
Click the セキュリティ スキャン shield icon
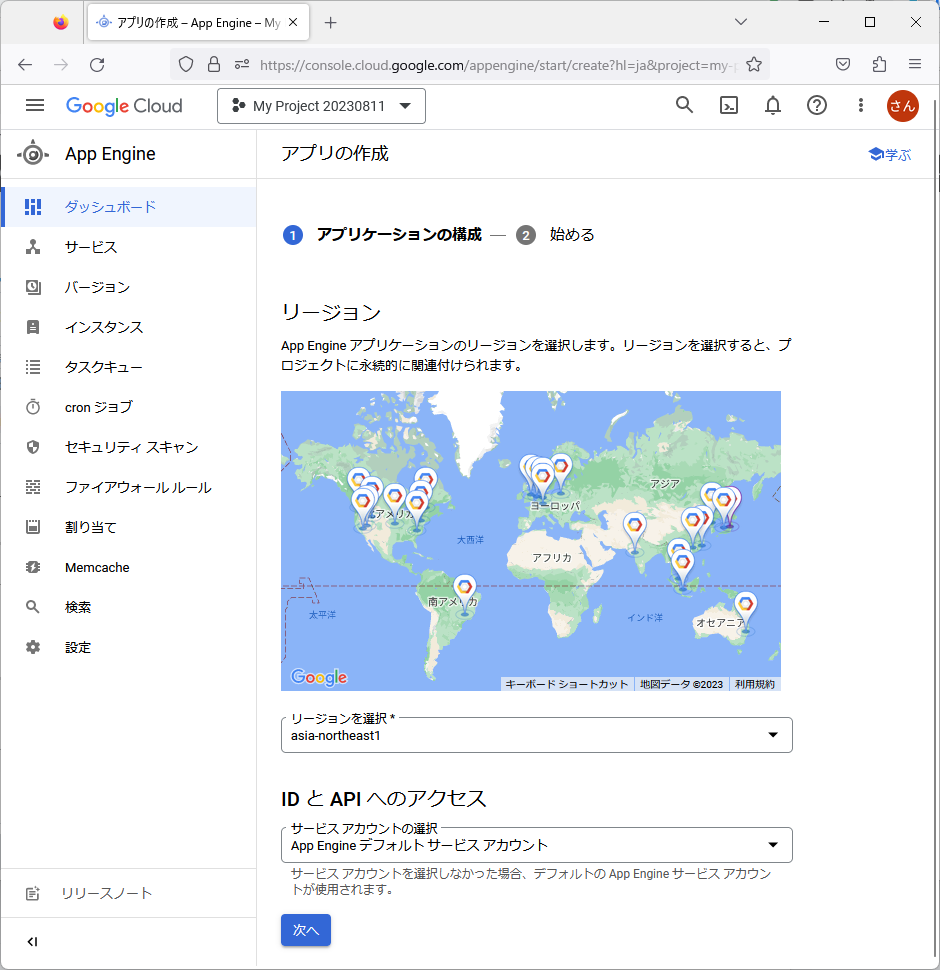pos(33,447)
